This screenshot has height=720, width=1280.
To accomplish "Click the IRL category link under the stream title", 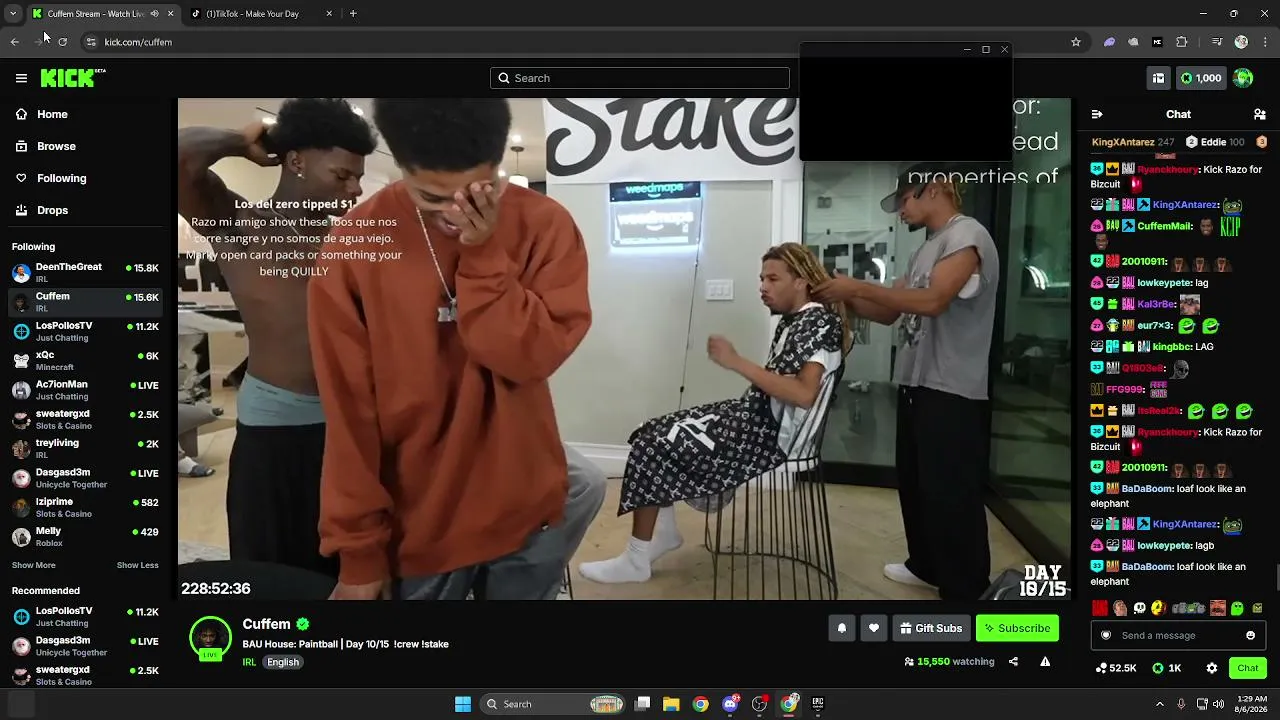I will point(249,662).
